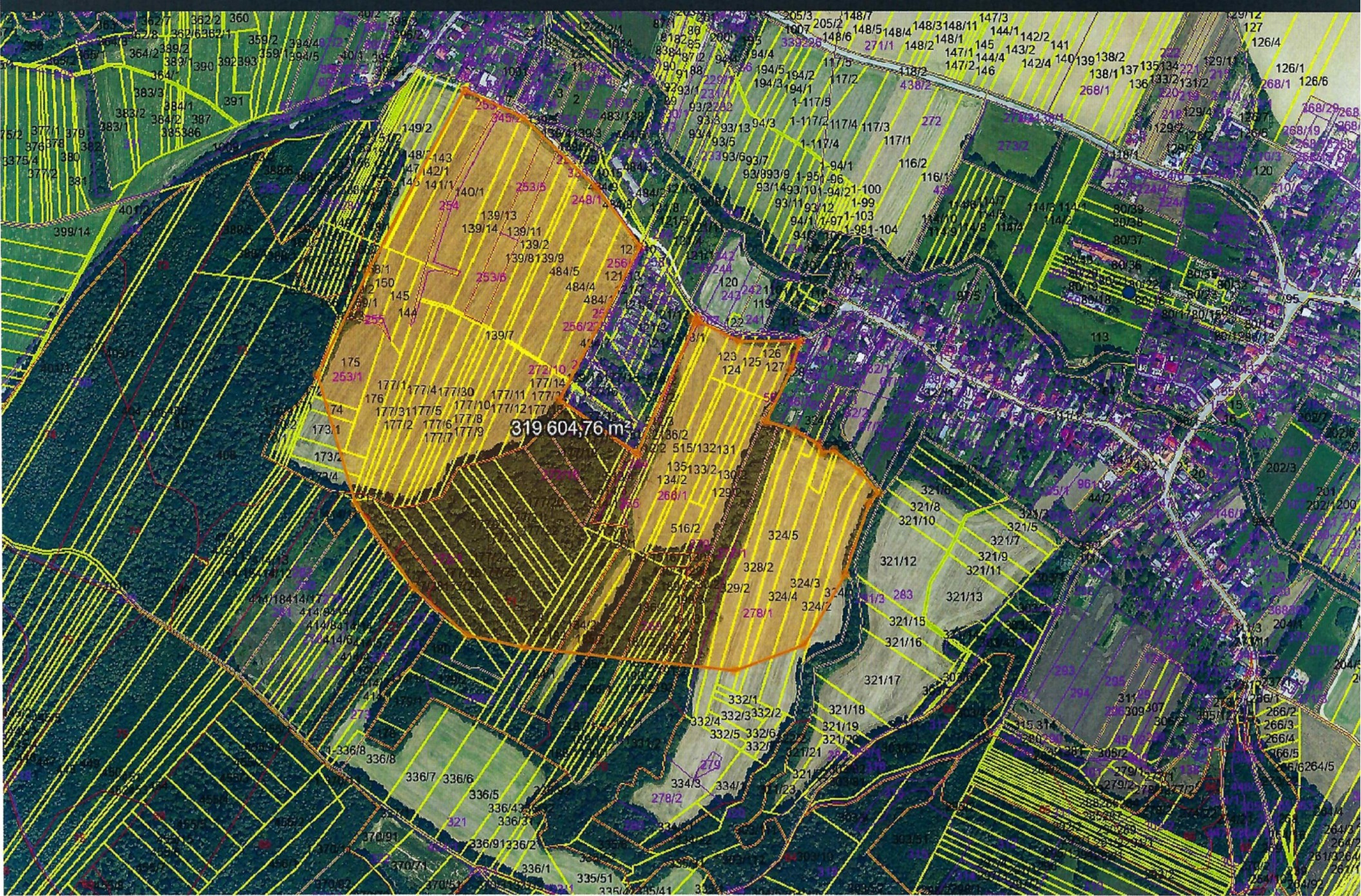Image resolution: width=1361 pixels, height=896 pixels.
Task: Select parcel 139/7 in the orange polygon
Action: coord(499,335)
